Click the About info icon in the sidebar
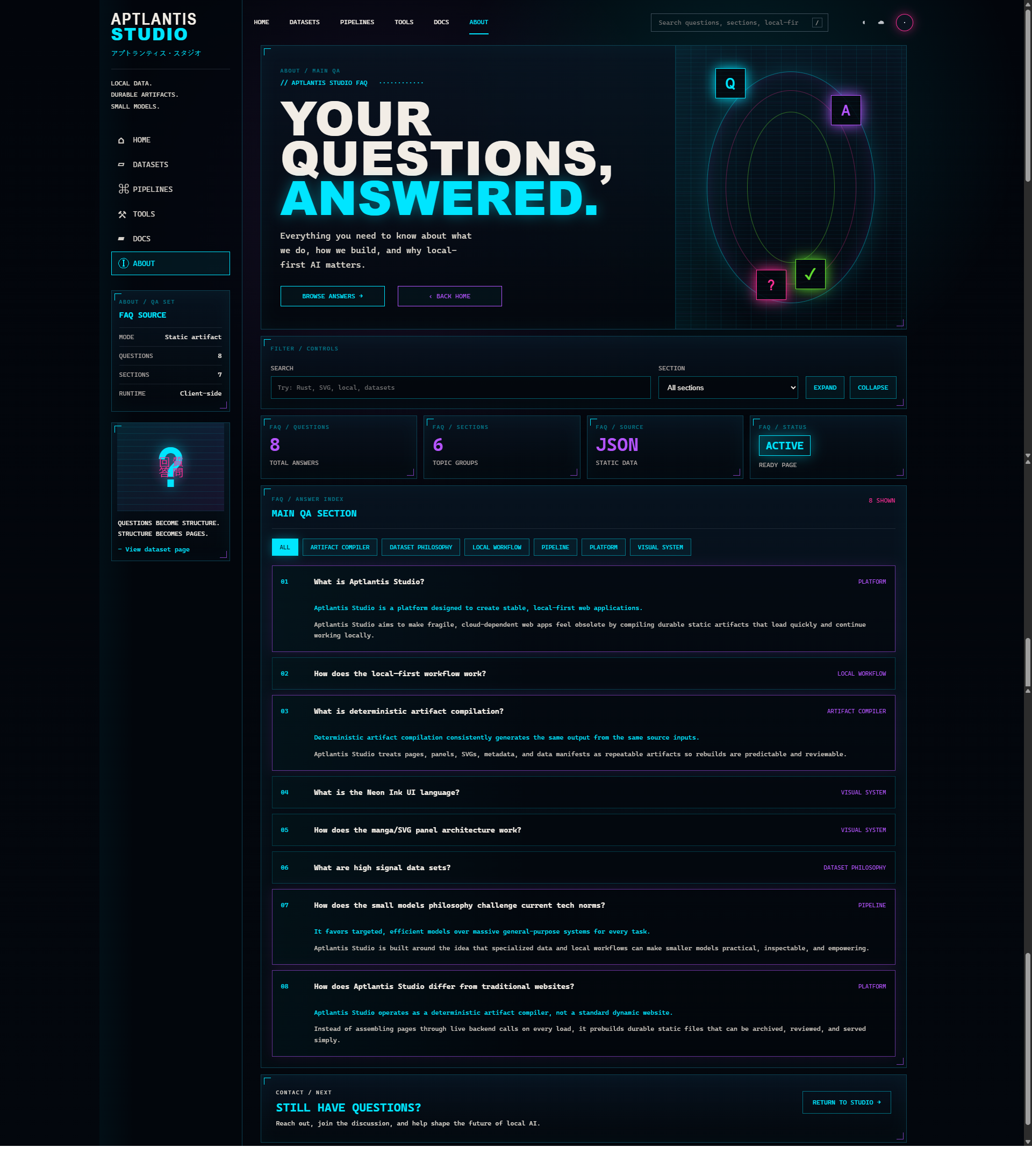The height and width of the screenshot is (1176, 1032). pyautogui.click(x=123, y=263)
